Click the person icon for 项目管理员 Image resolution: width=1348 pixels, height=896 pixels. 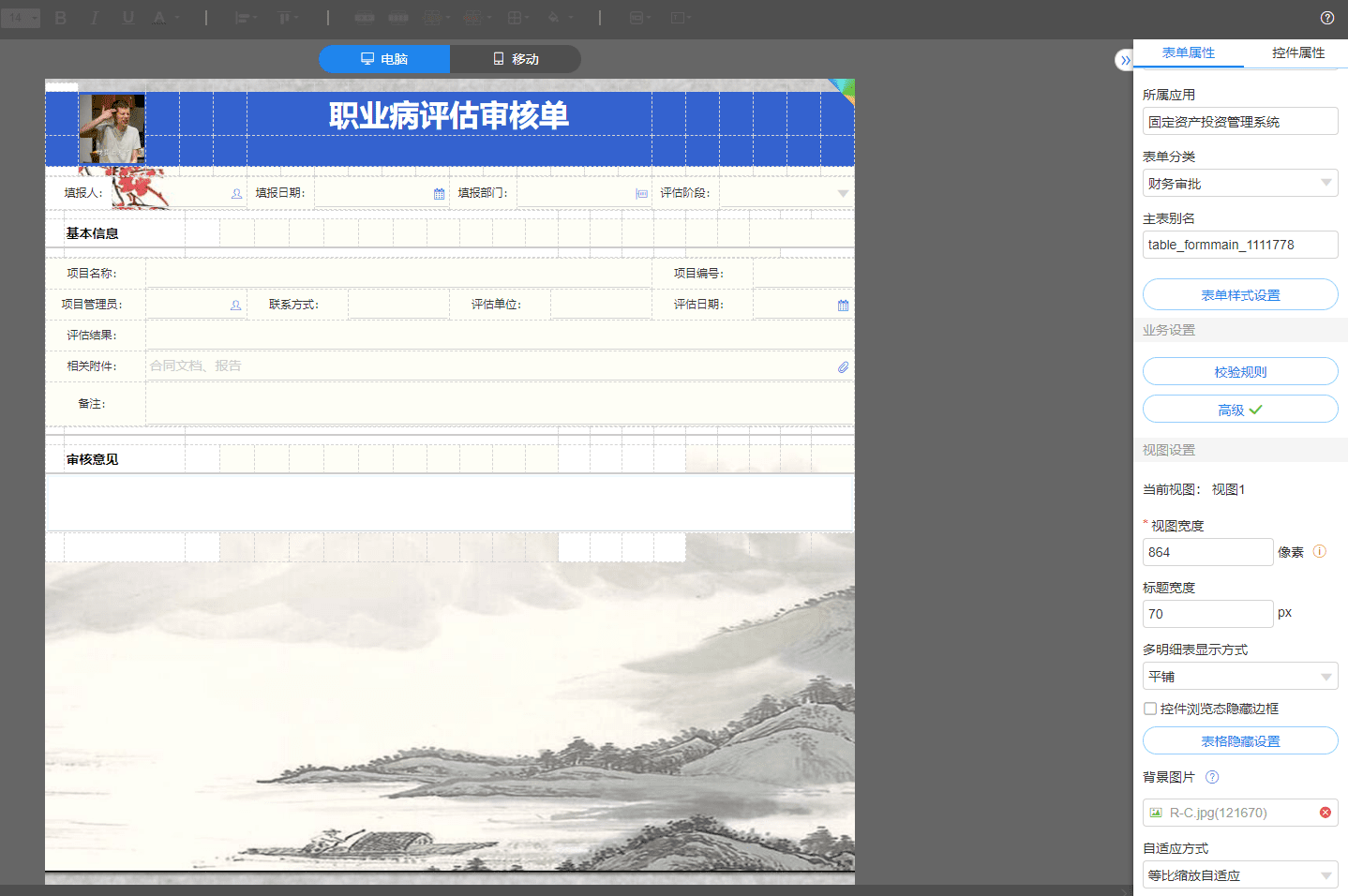(235, 306)
